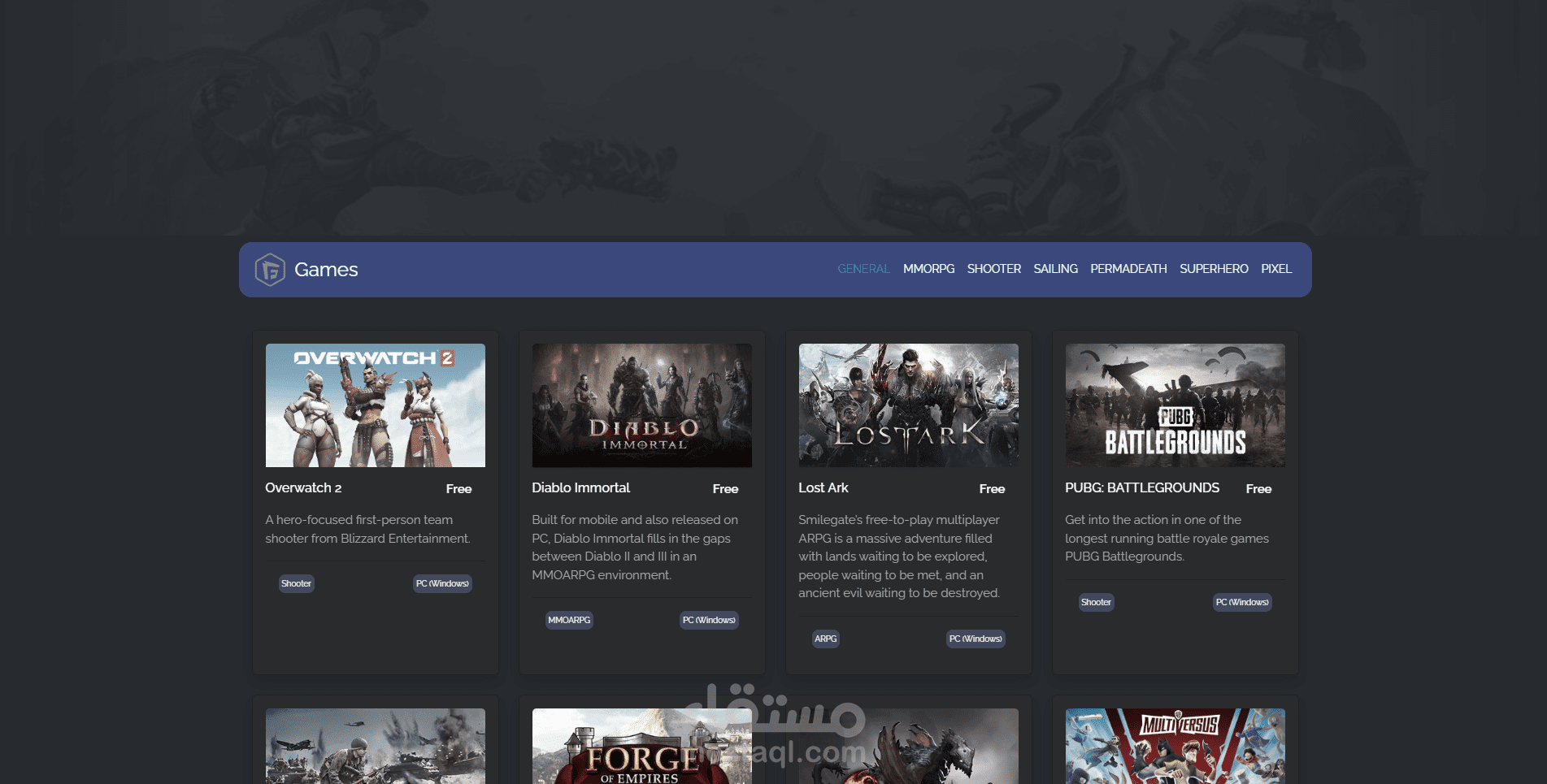Click the Games brand title
This screenshot has height=784, width=1547.
coord(326,270)
